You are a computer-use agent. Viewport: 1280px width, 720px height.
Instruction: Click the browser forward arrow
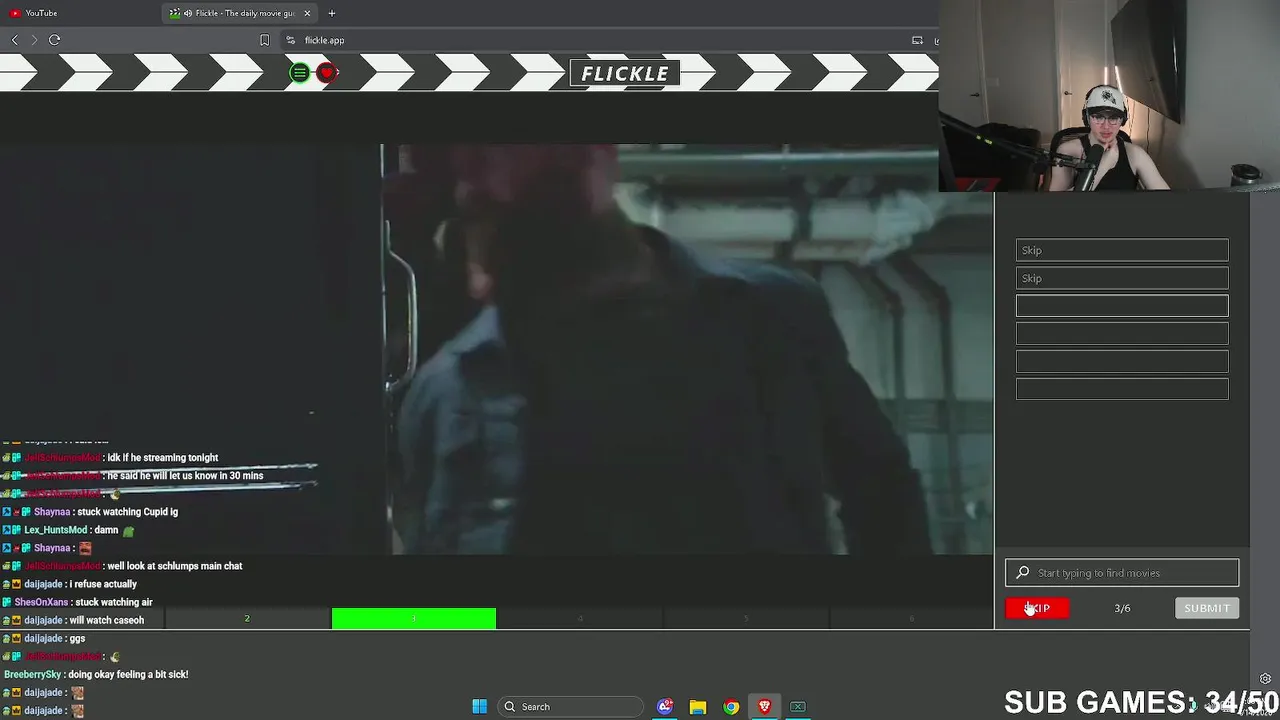pyautogui.click(x=34, y=40)
